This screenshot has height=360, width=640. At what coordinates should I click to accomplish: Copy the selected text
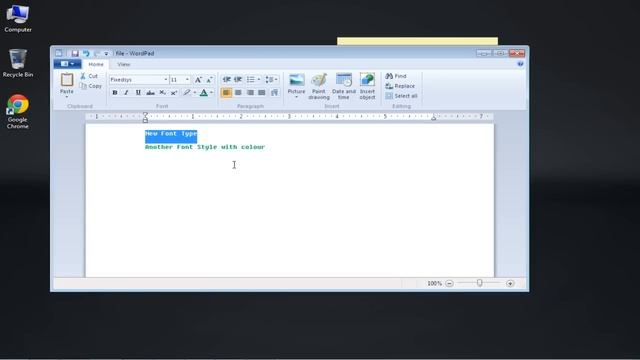coord(91,86)
